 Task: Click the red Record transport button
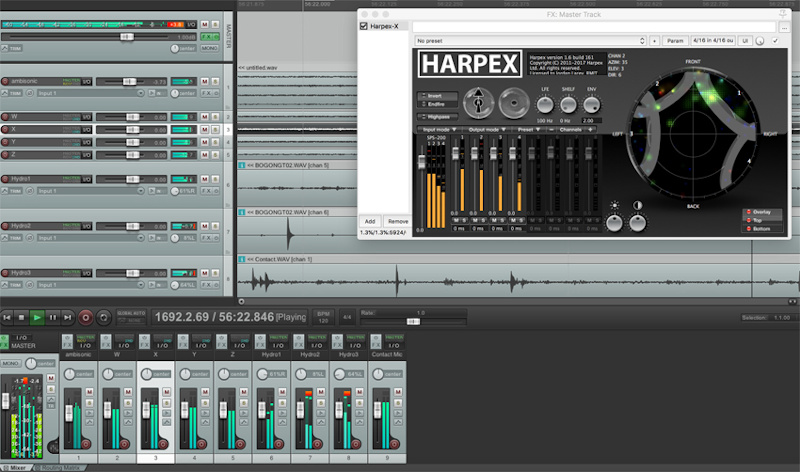(86, 317)
